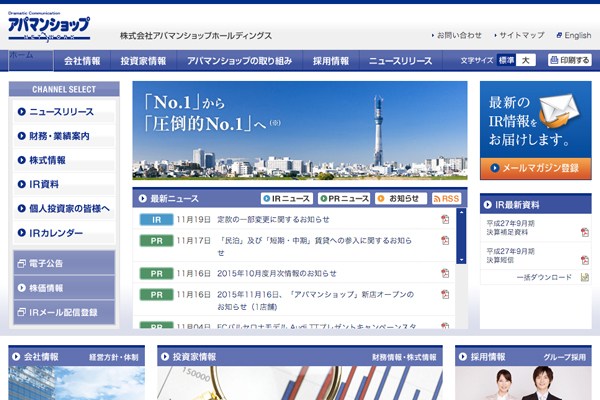Screen dimensions: 600x400
Task: Open PDF icon for 決算補足資料
Action: tap(585, 232)
